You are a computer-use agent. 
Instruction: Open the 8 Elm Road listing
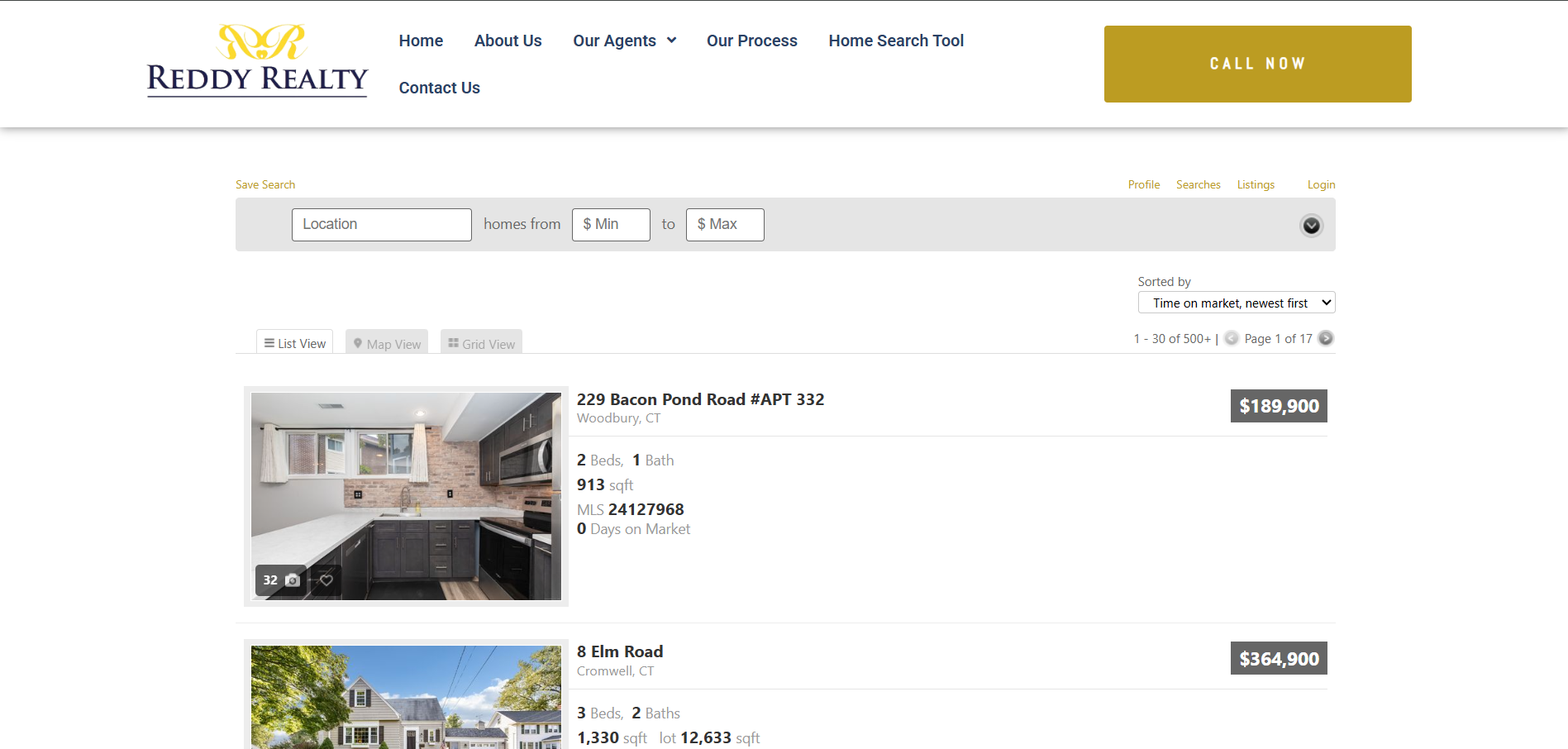pos(619,651)
